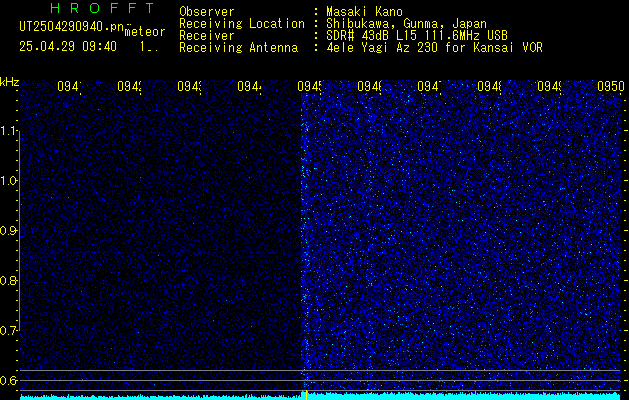Click the Receiver label
Screen dimensions: 629x400
click(207, 36)
